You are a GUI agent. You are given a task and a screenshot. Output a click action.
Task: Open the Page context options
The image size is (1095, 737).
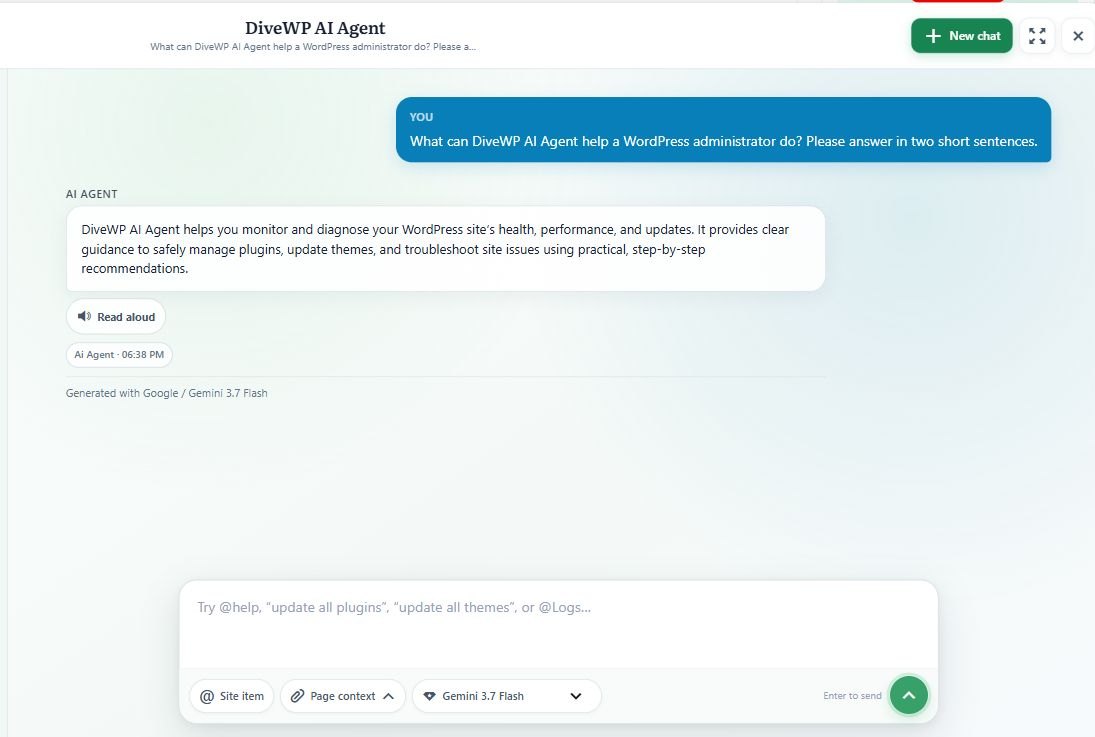click(342, 696)
